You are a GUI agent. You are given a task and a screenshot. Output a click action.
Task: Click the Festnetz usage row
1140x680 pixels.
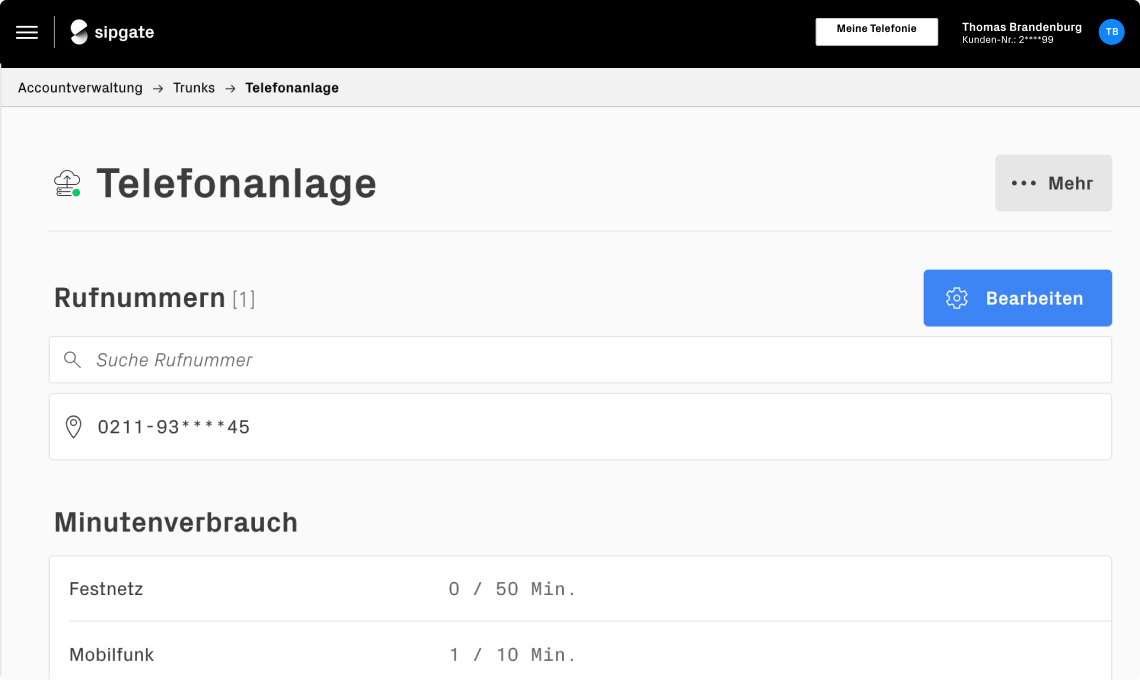tap(580, 589)
